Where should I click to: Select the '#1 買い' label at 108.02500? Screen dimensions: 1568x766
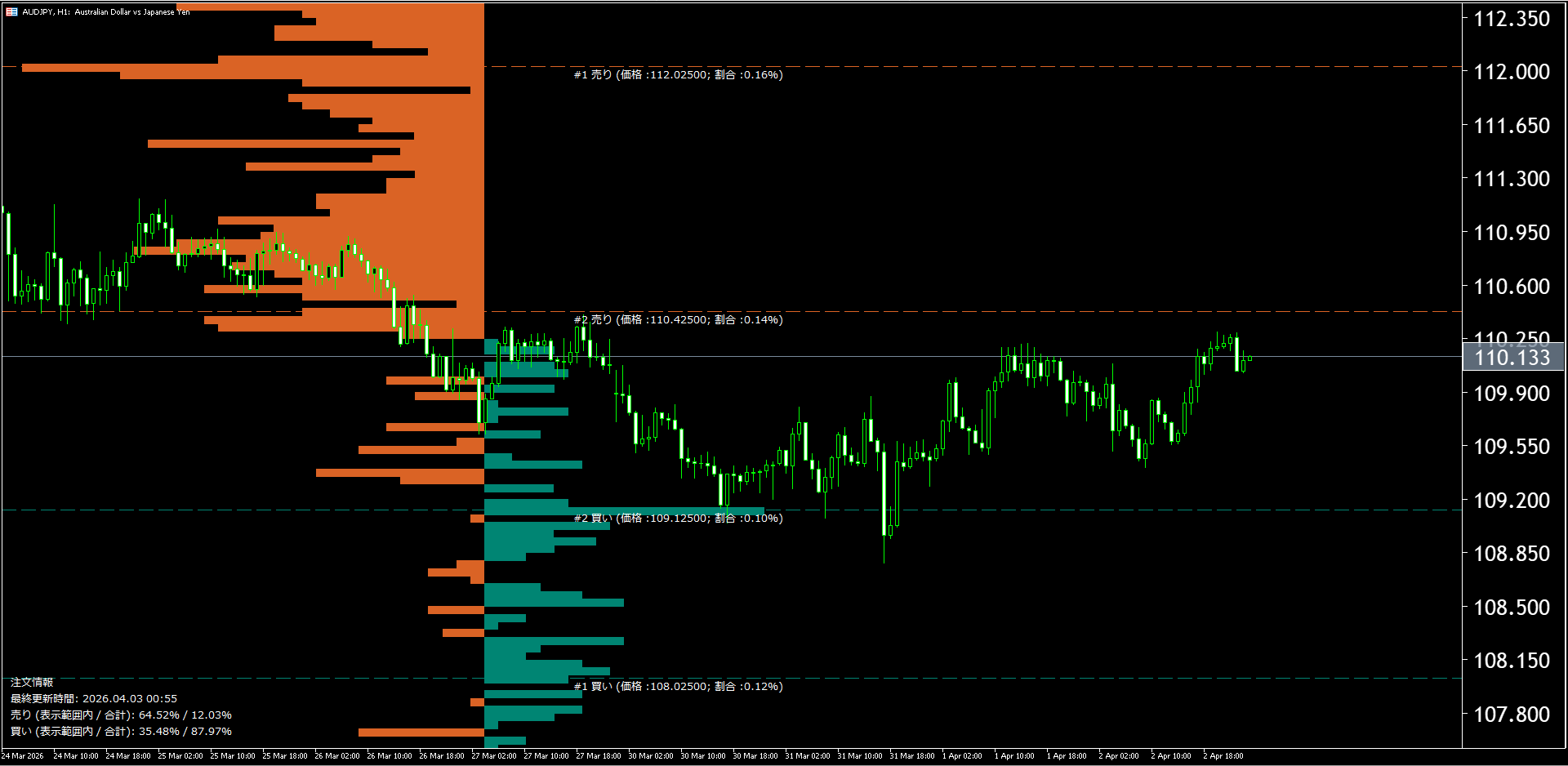(x=678, y=686)
